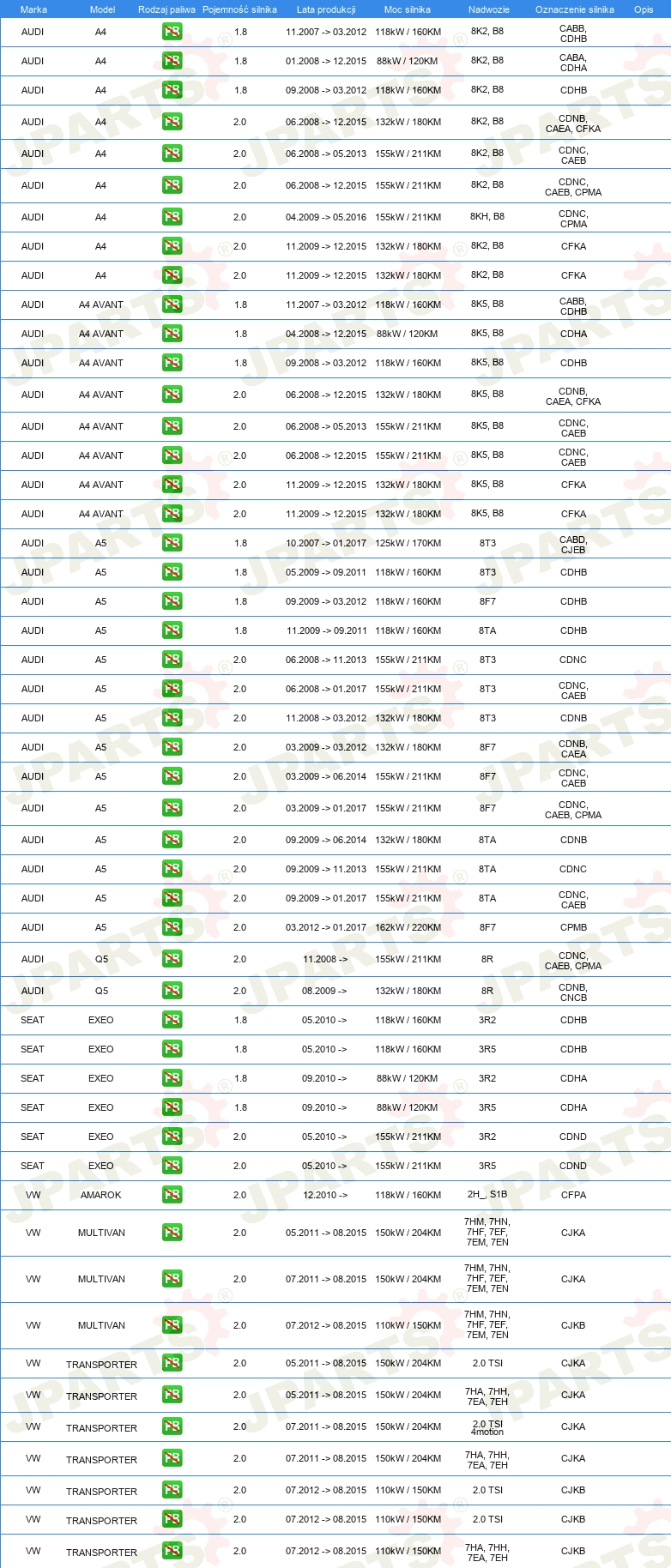
Task: Select the '12.2010 ->' production cell
Action: coord(325,1195)
